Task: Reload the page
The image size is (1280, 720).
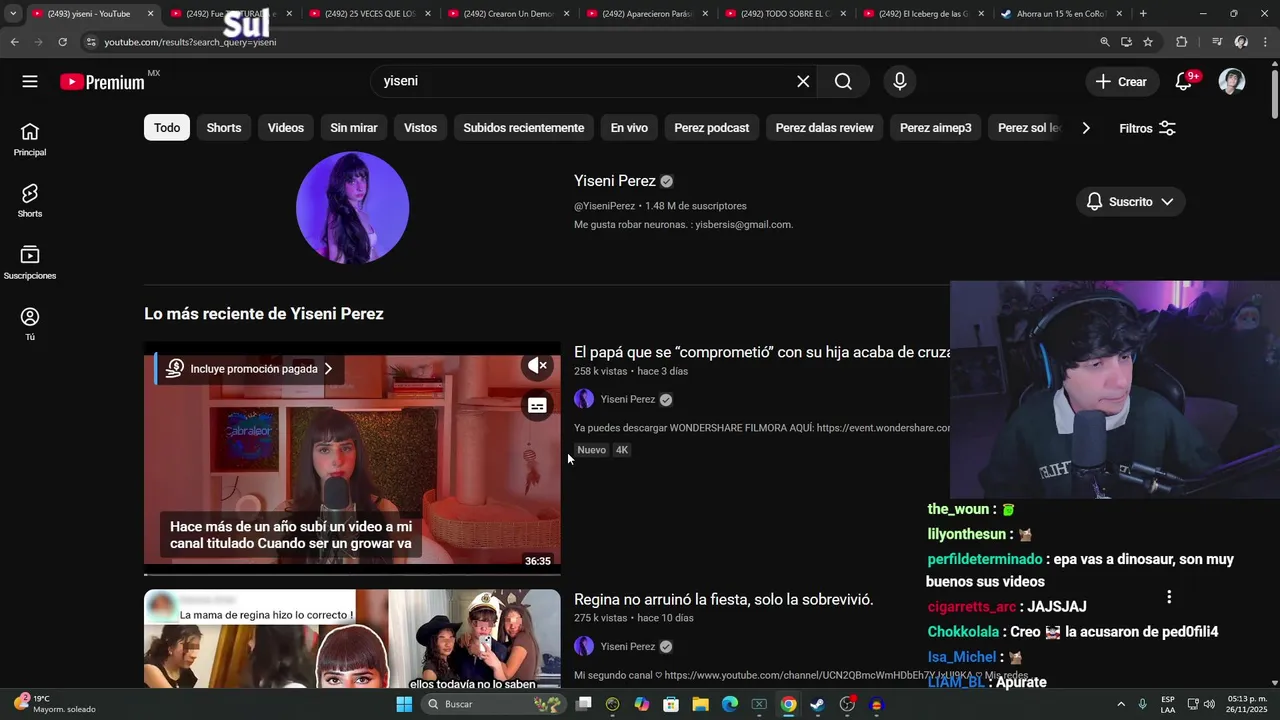Action: 62,42
